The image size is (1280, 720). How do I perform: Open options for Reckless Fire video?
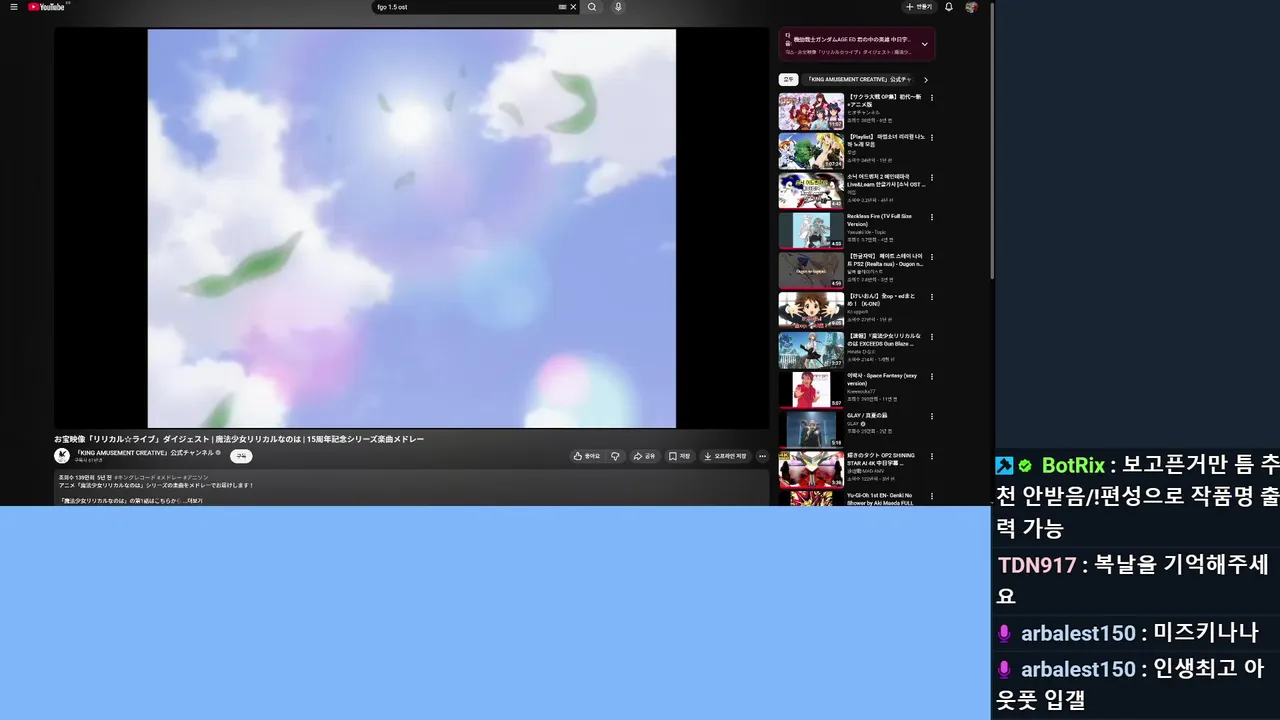tap(932, 217)
